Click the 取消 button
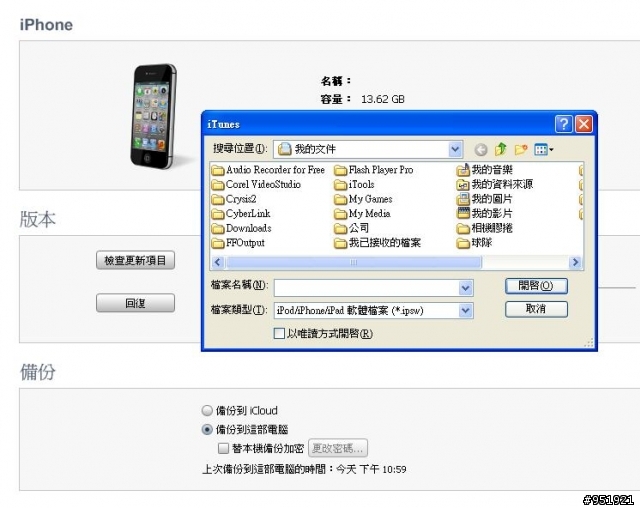Viewport: 640px width, 508px height. pos(536,309)
